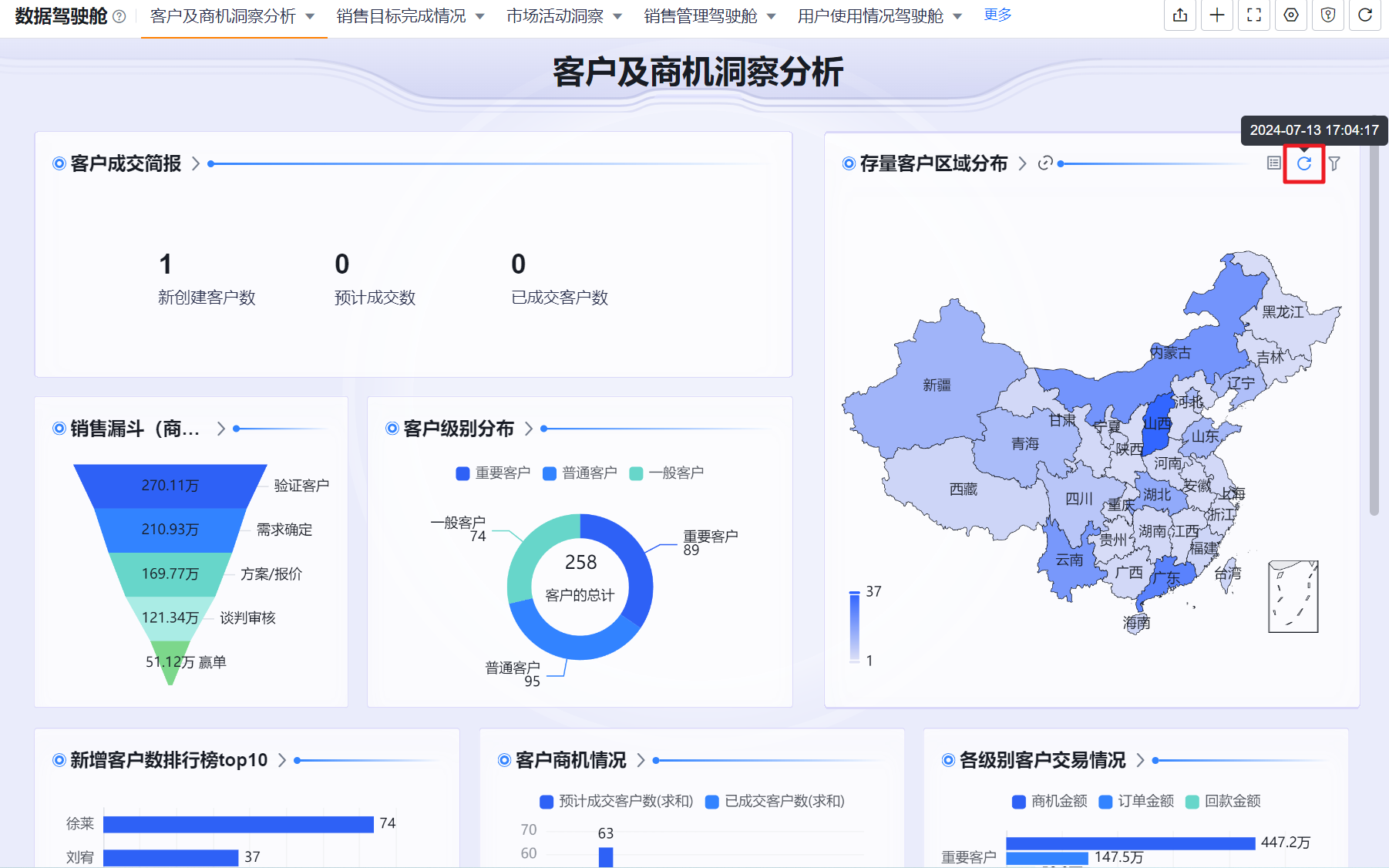Switch to 销售目标完成情况 tab
The width and height of the screenshot is (1389, 868).
point(401,16)
